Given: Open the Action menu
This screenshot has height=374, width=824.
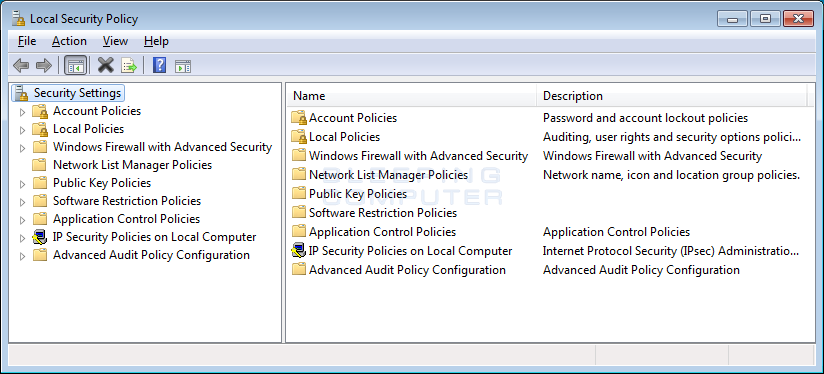Looking at the screenshot, I should 69,41.
